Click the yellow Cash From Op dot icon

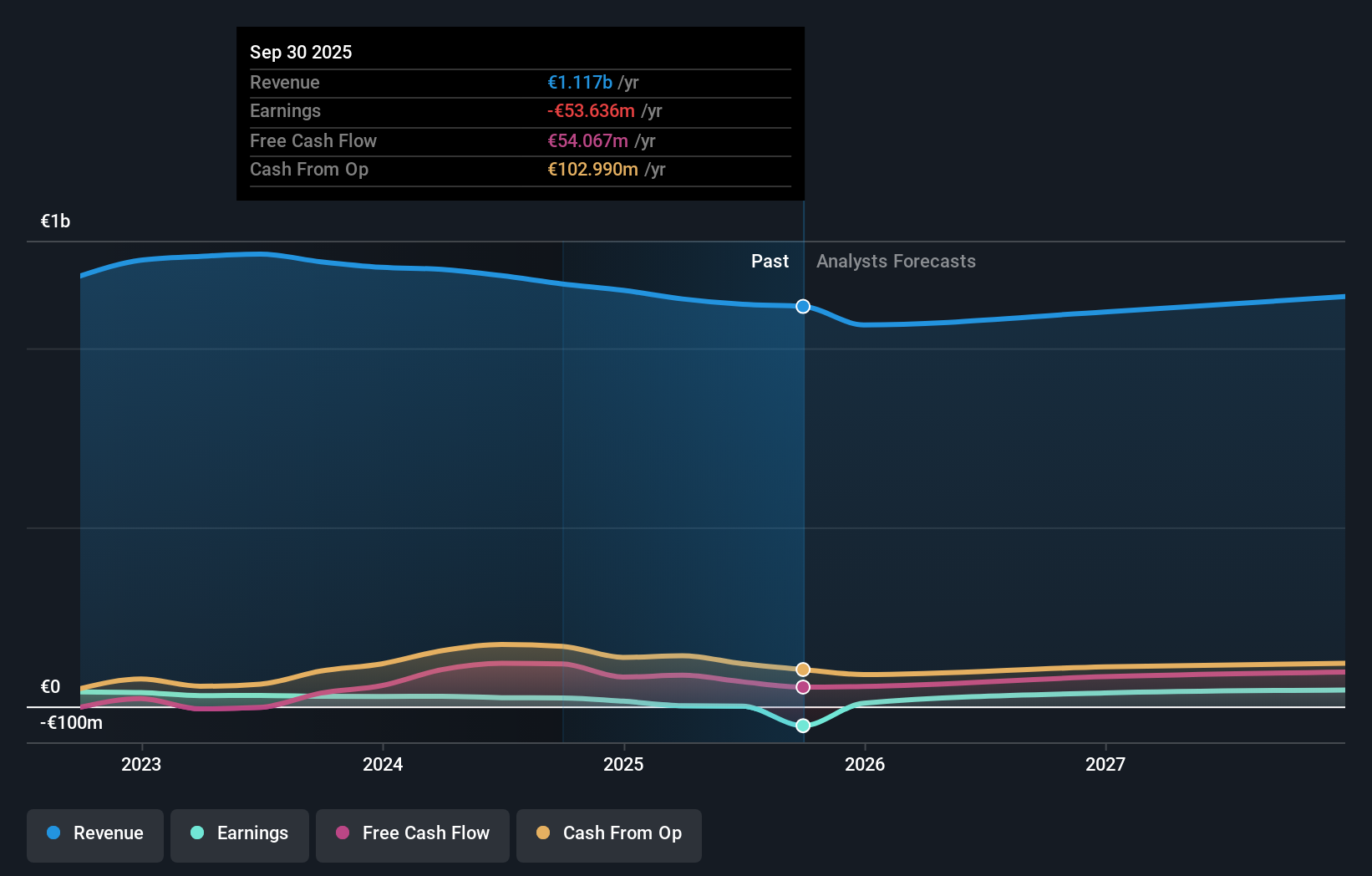click(542, 833)
